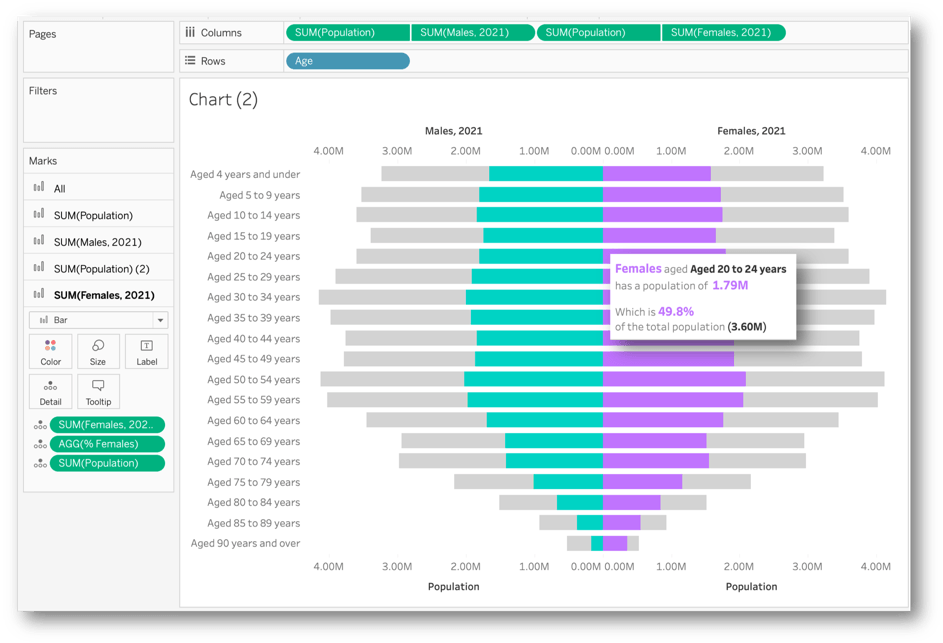Click SUM(Females, 2021) pill on Columns shelf

point(723,33)
